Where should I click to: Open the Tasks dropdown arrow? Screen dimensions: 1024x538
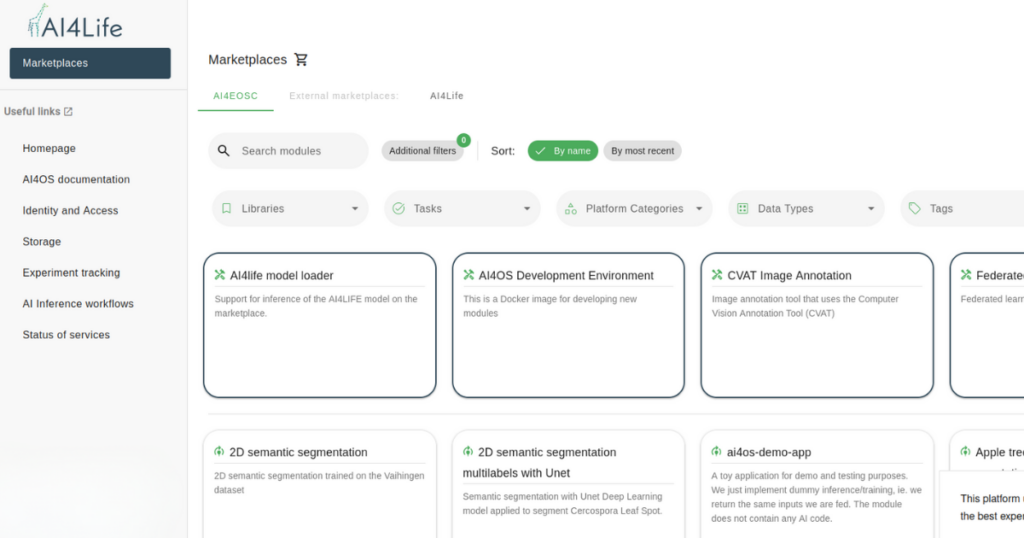point(527,209)
